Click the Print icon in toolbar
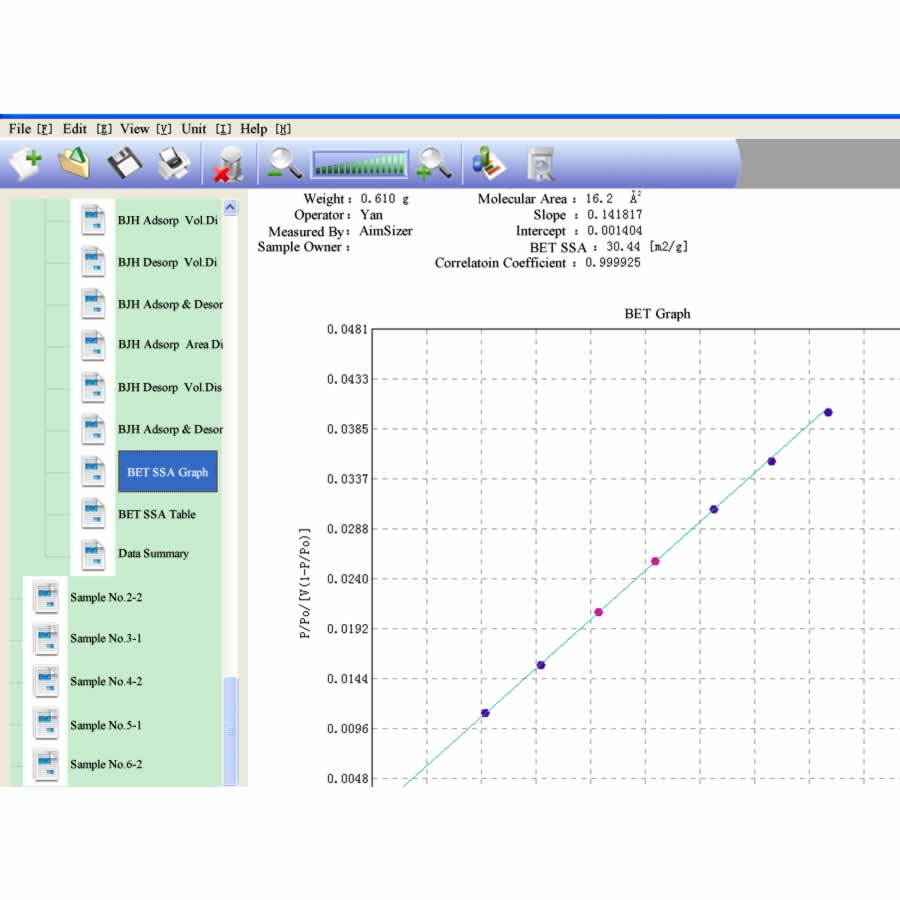The height and width of the screenshot is (900, 900). click(174, 164)
